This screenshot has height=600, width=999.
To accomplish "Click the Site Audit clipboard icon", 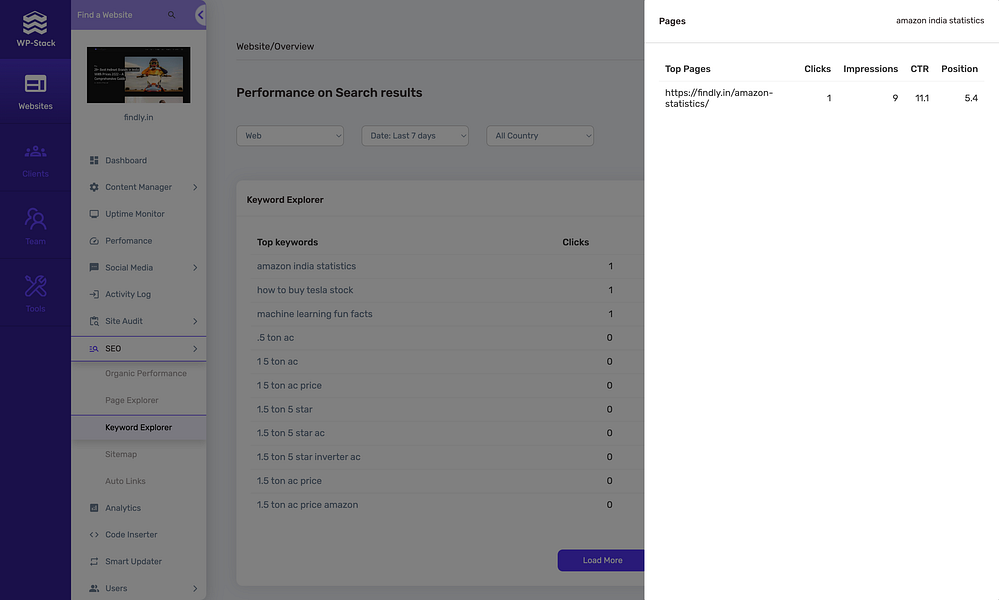I will click(x=94, y=321).
